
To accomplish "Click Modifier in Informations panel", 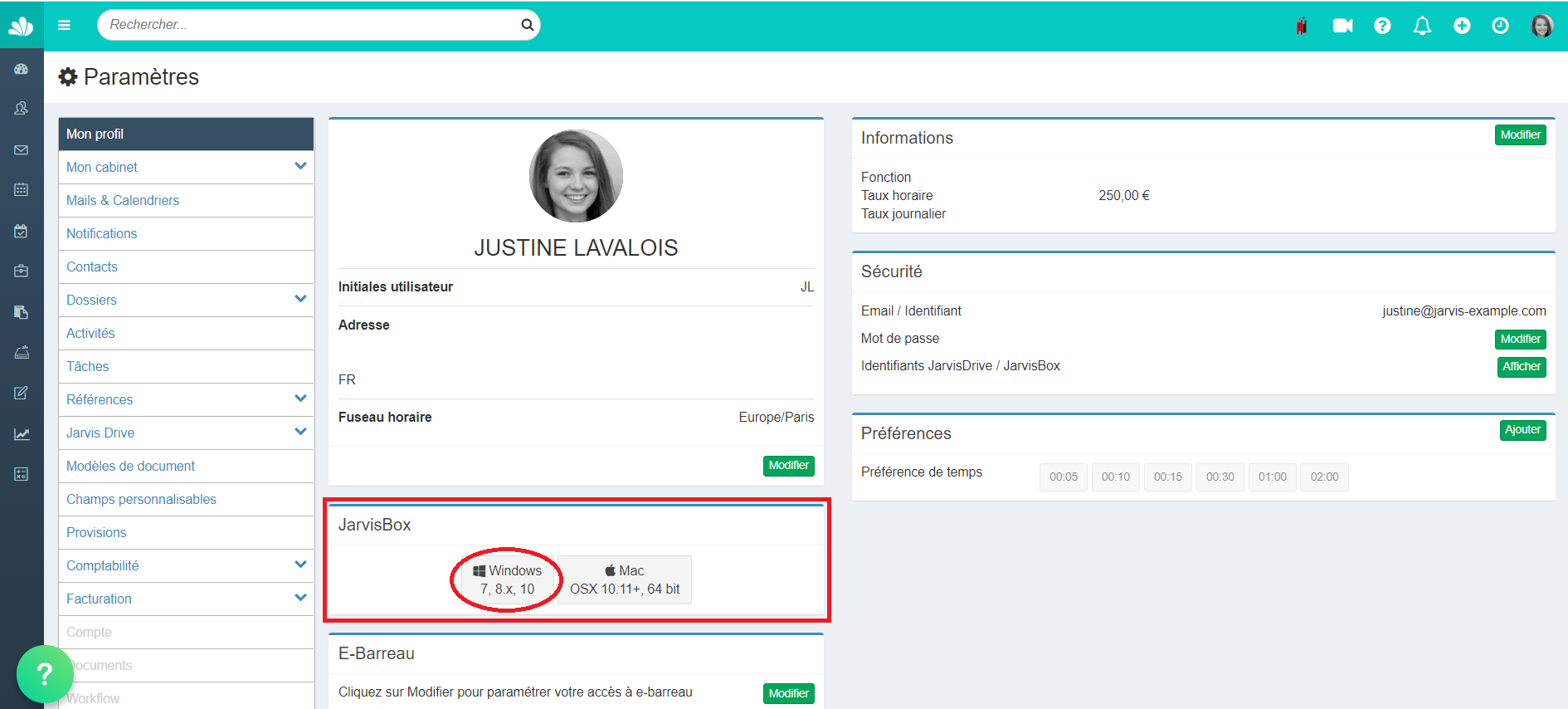I will [x=1520, y=134].
